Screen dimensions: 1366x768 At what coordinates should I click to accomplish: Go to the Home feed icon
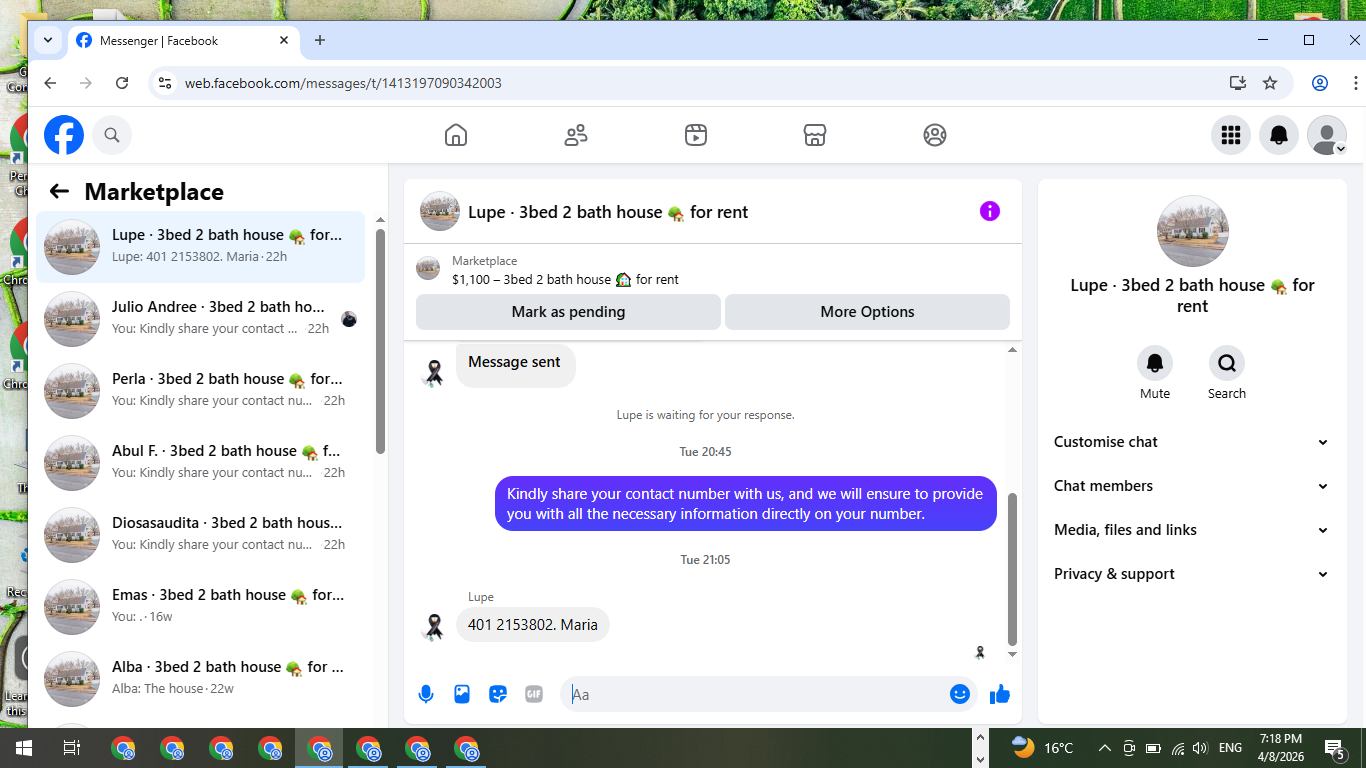(456, 135)
